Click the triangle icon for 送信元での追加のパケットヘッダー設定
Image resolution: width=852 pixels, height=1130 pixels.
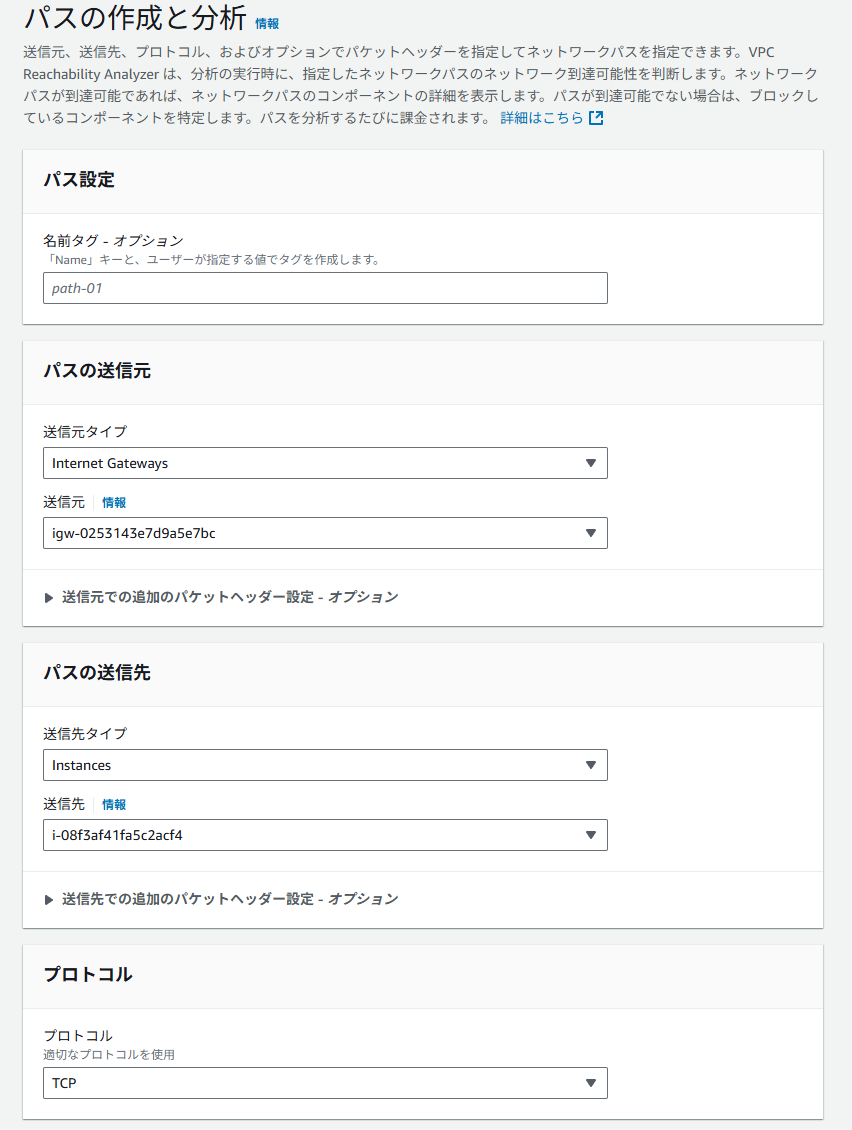coord(49,597)
